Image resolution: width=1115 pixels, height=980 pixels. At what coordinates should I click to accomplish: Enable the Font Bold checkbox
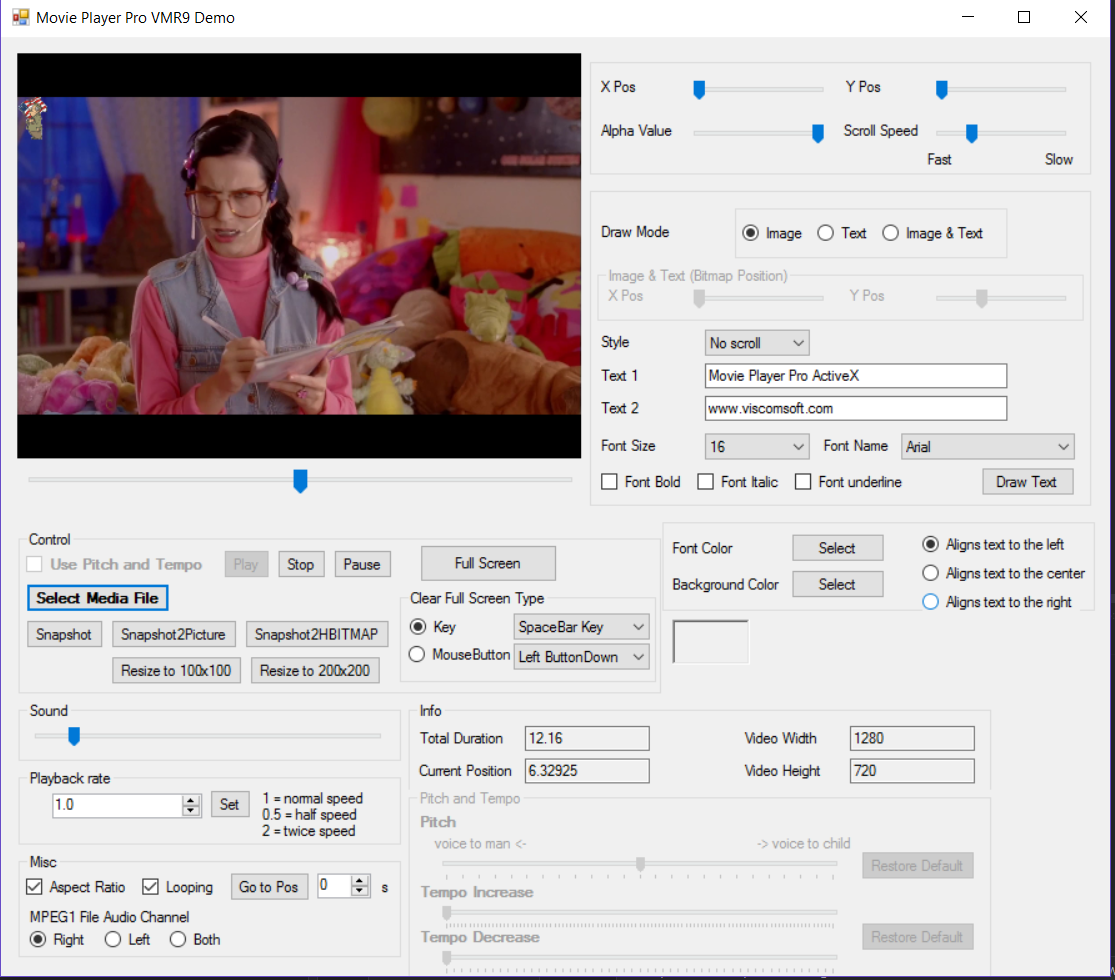[x=610, y=482]
